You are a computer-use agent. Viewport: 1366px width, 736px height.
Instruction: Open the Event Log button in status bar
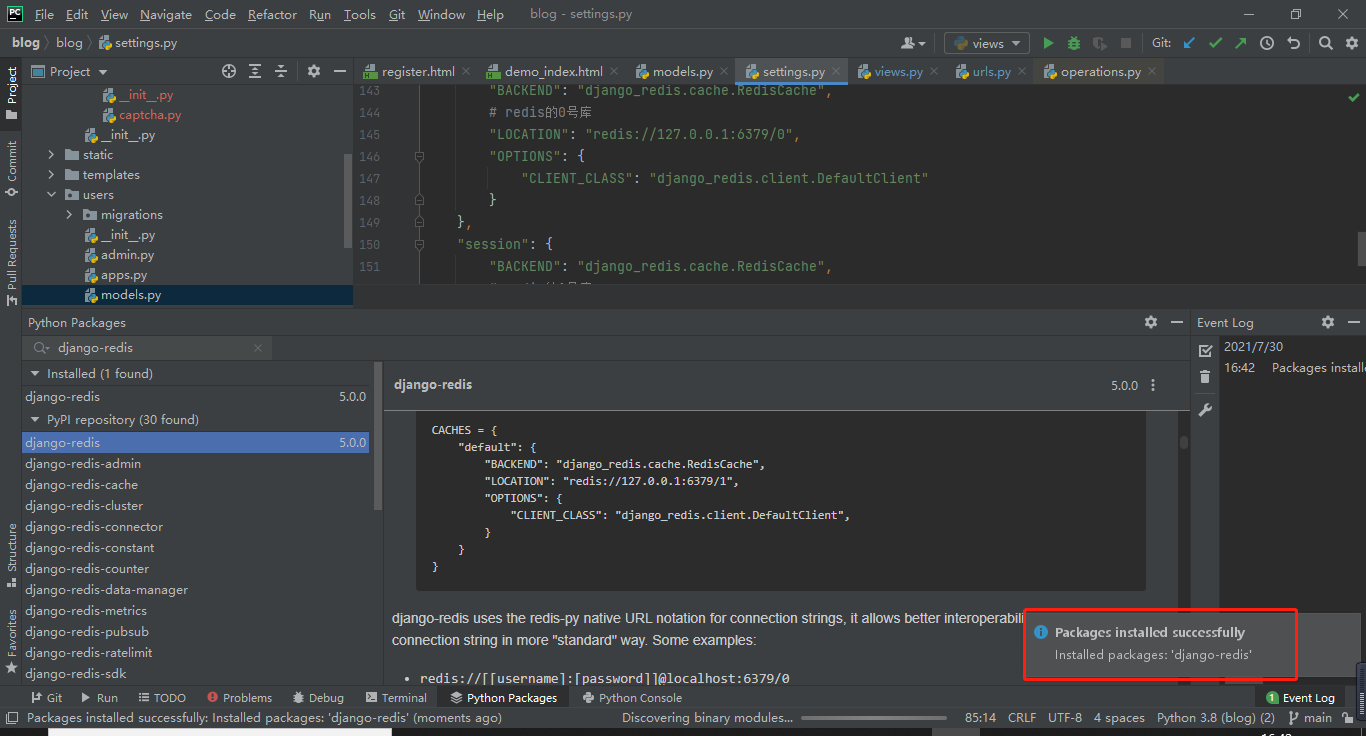click(1300, 698)
